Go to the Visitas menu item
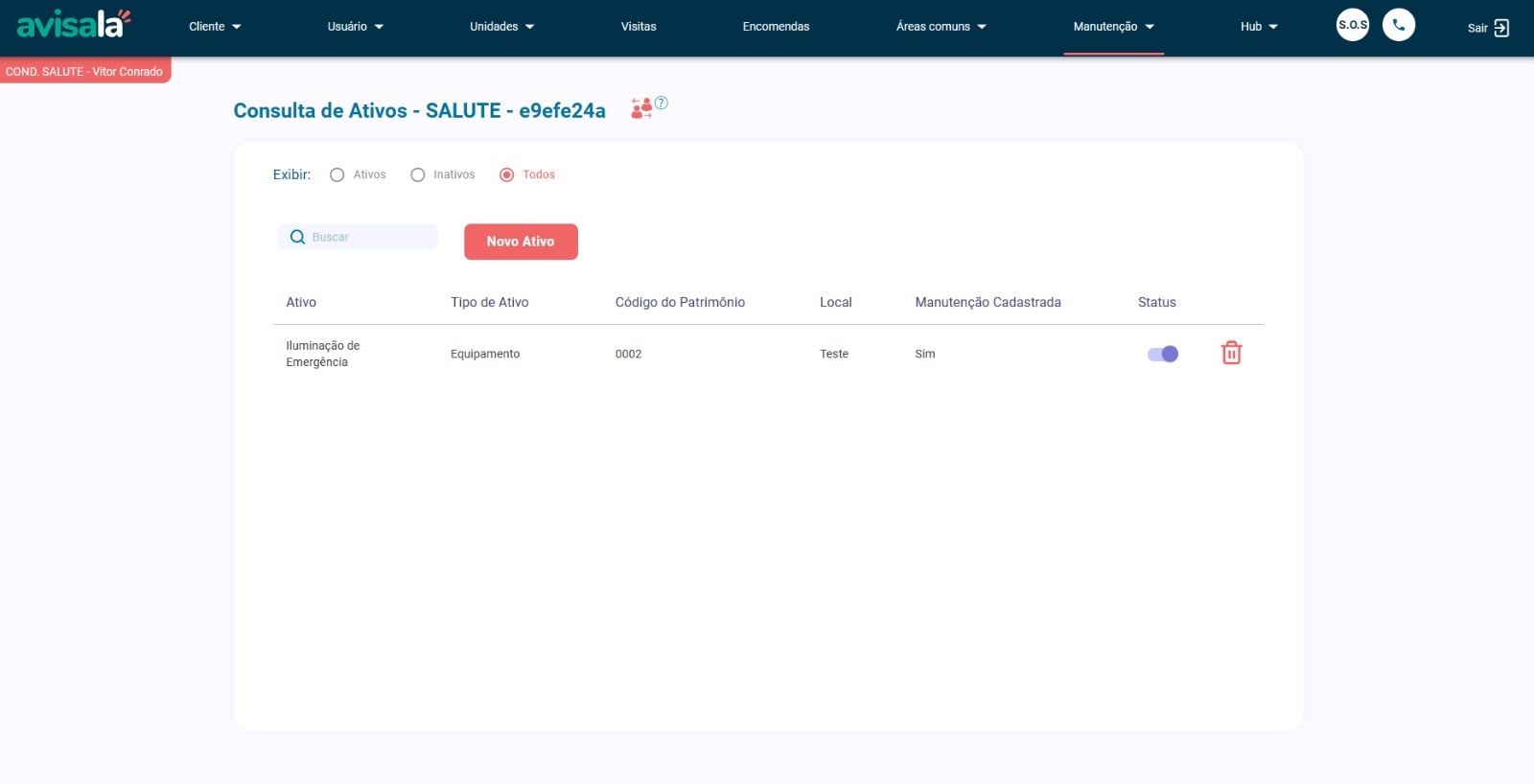Image resolution: width=1534 pixels, height=784 pixels. [639, 27]
